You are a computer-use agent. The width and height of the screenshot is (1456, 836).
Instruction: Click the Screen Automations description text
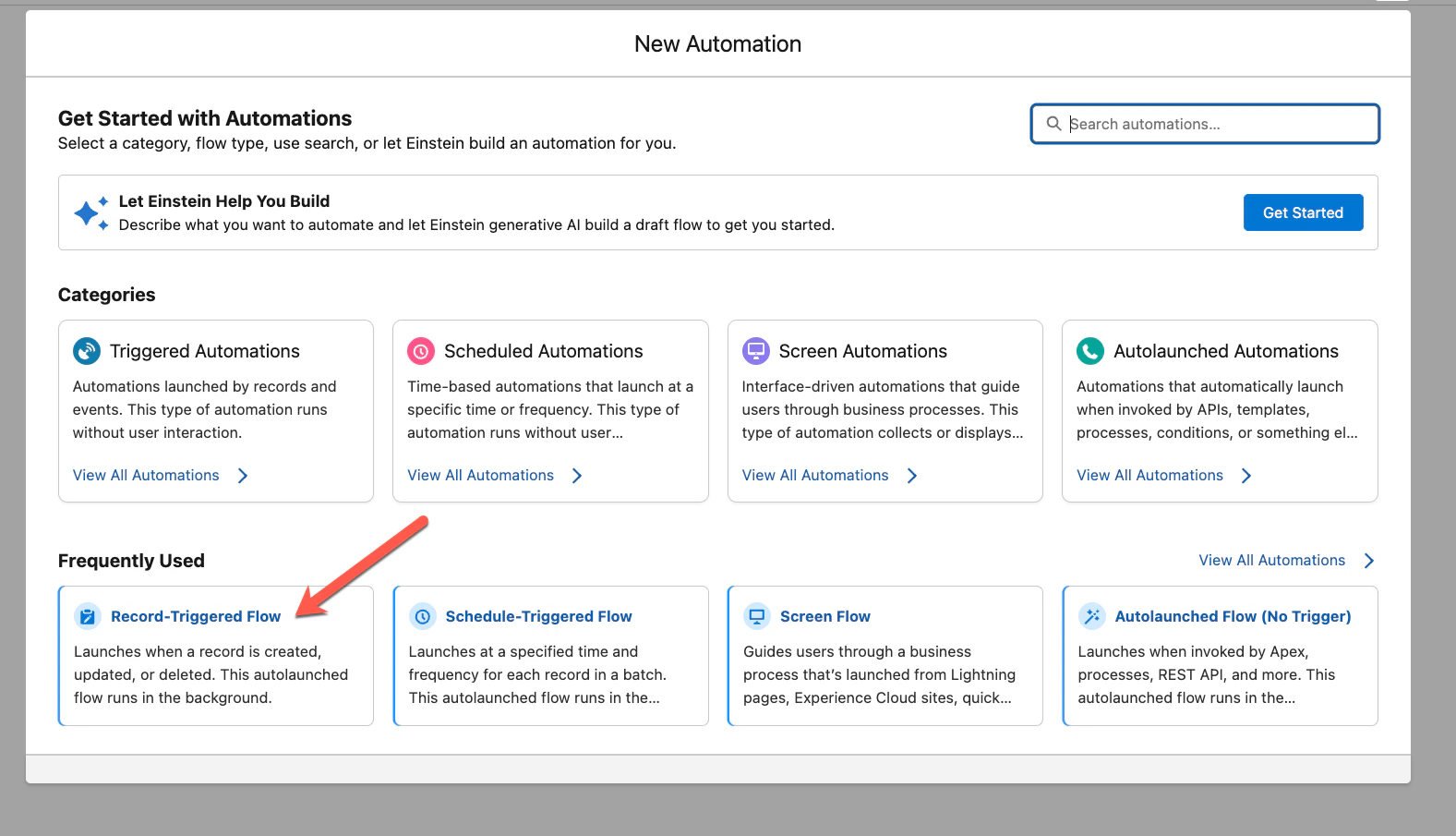883,409
